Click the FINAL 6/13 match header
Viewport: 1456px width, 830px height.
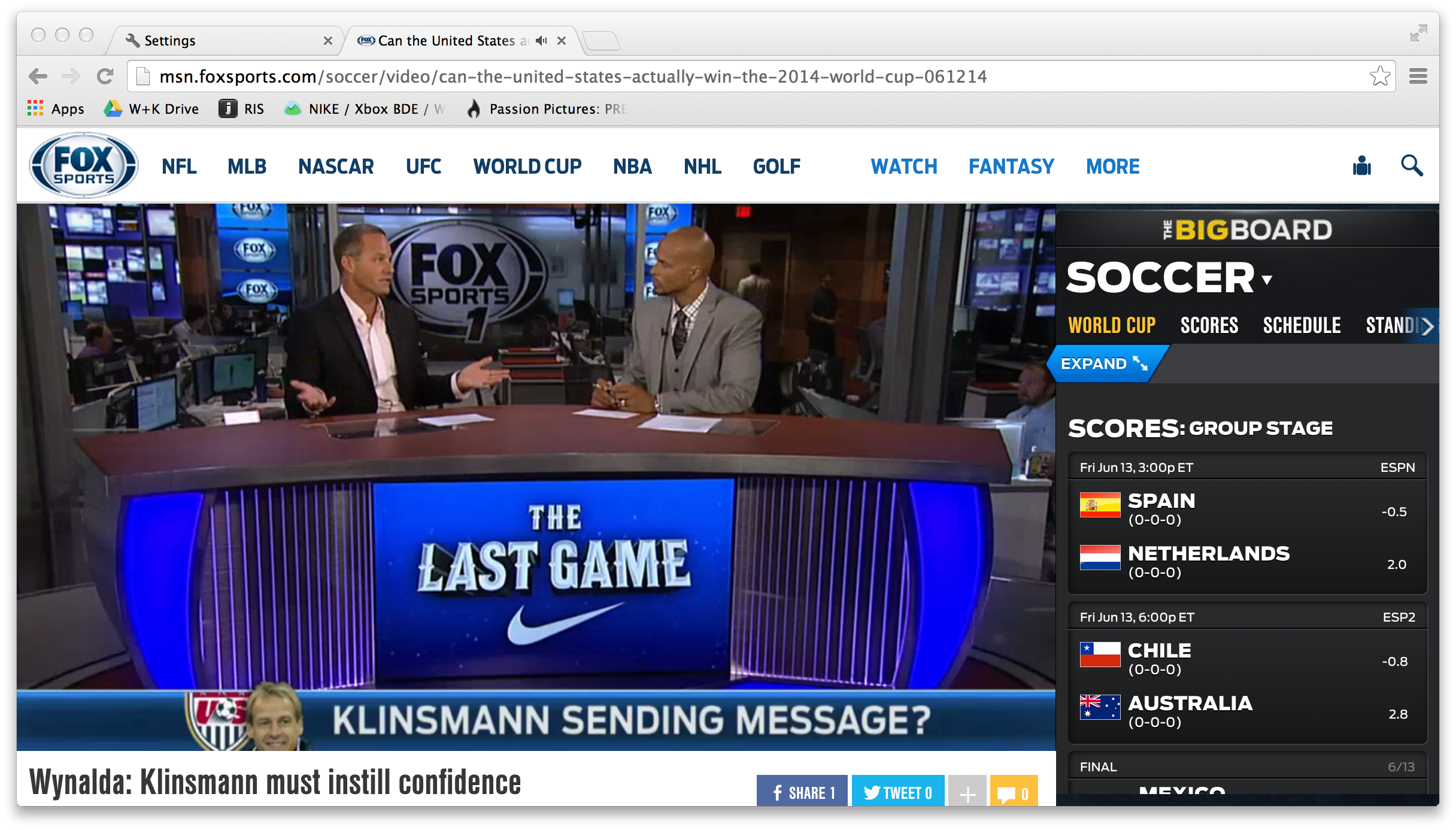pos(1247,767)
